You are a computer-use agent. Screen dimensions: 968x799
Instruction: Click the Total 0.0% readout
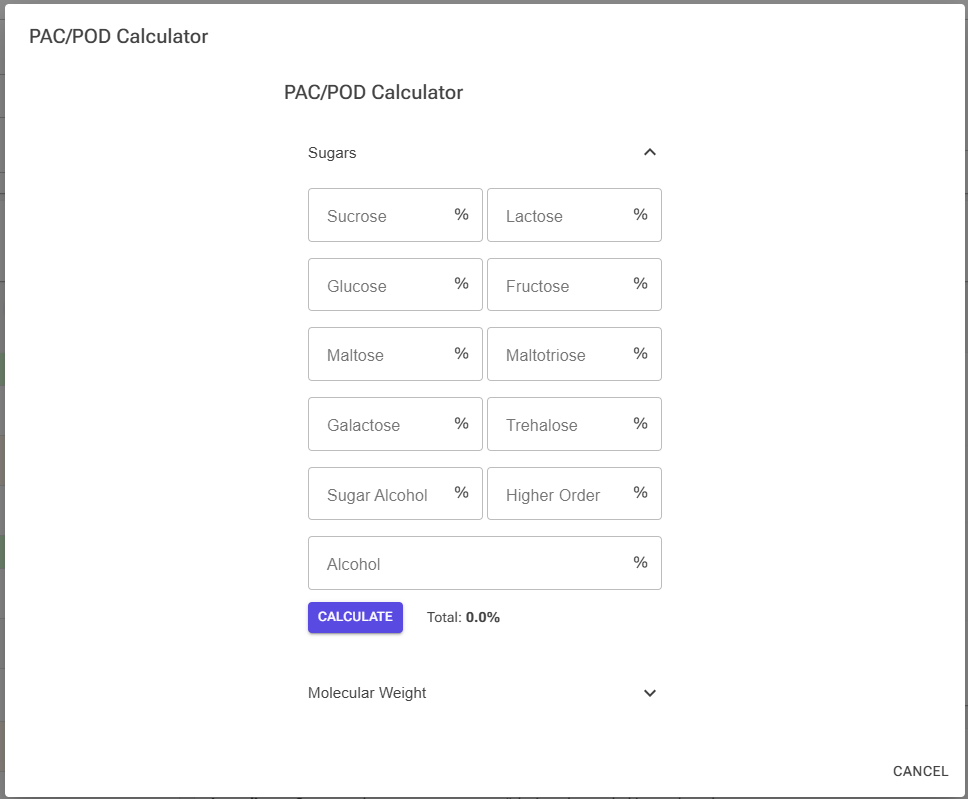pos(463,617)
